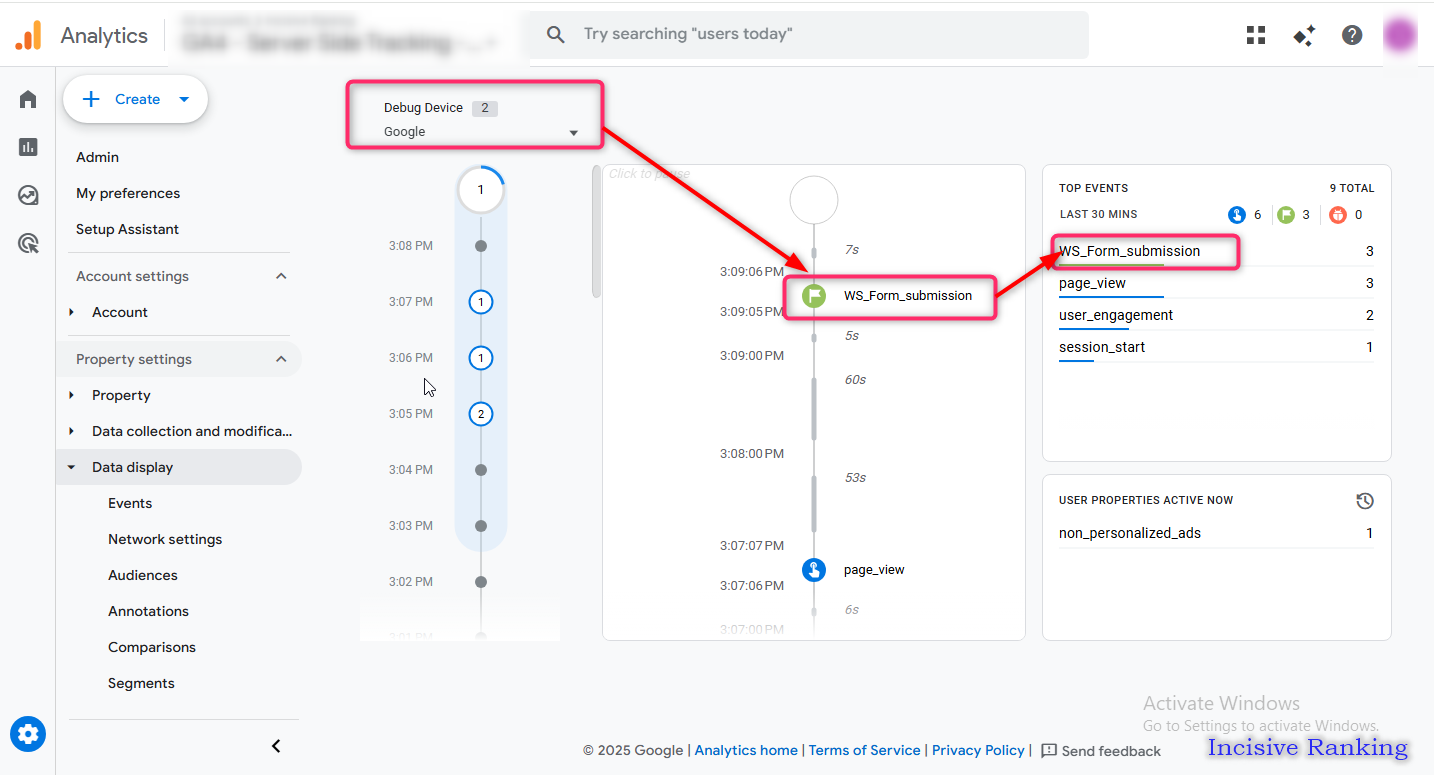Click the page_view event icon in timeline
This screenshot has width=1434, height=775.
click(x=814, y=570)
